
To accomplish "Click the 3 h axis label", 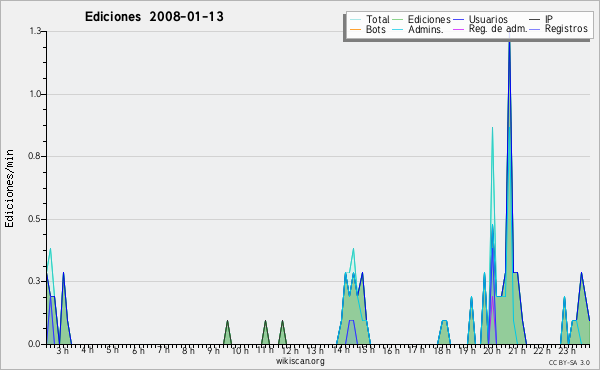I will (x=63, y=350).
